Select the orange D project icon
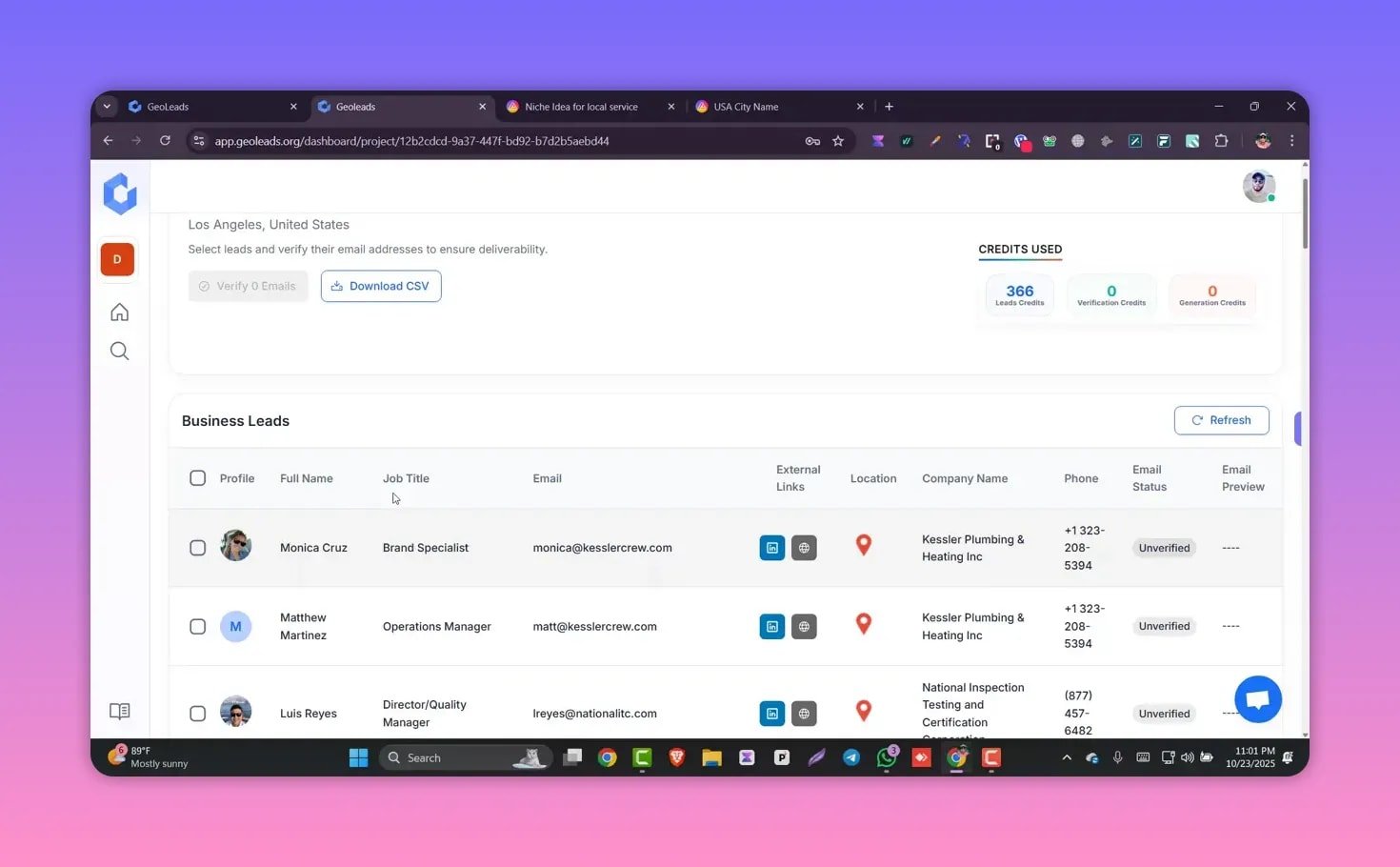Viewport: 1400px width, 867px height. 116,258
